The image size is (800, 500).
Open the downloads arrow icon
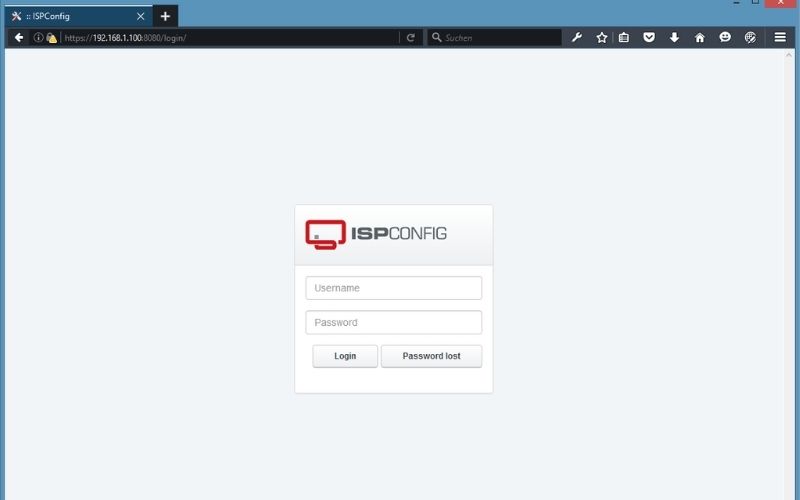click(x=674, y=37)
